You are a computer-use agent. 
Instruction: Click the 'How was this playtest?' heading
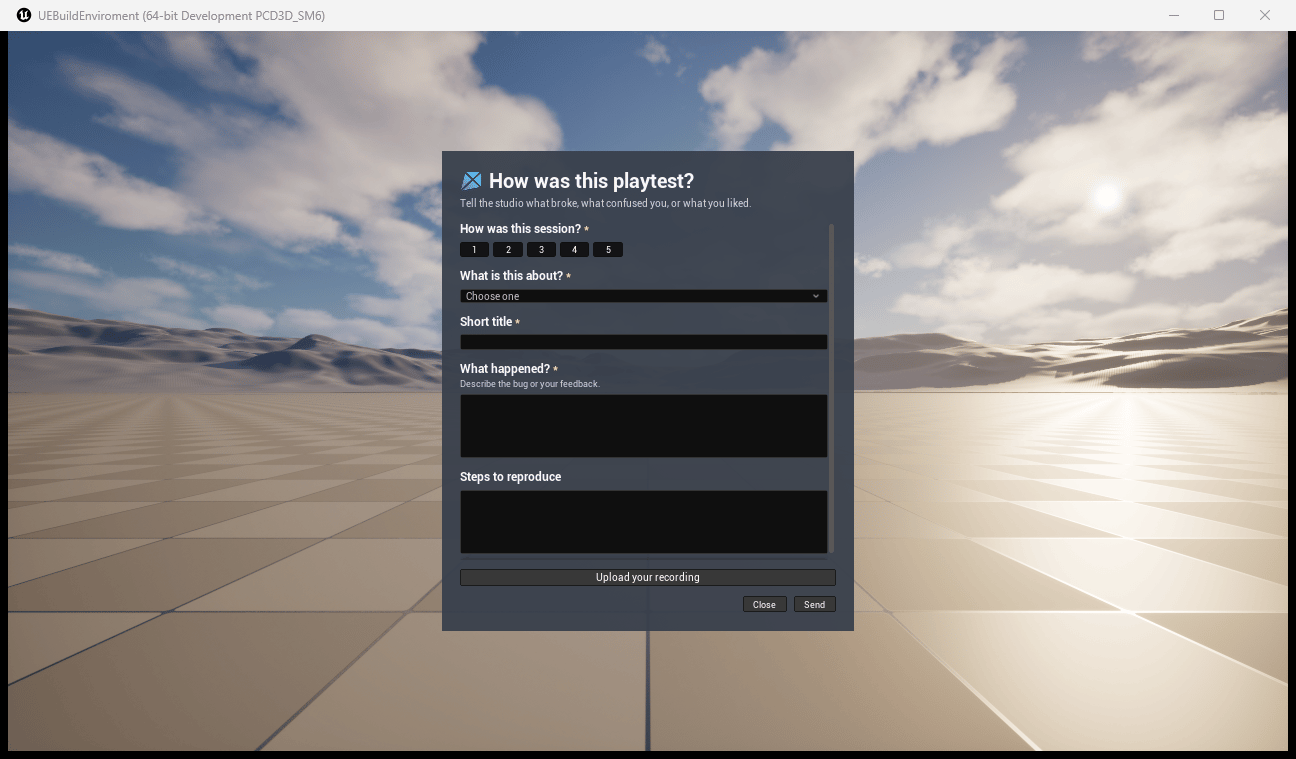(591, 181)
